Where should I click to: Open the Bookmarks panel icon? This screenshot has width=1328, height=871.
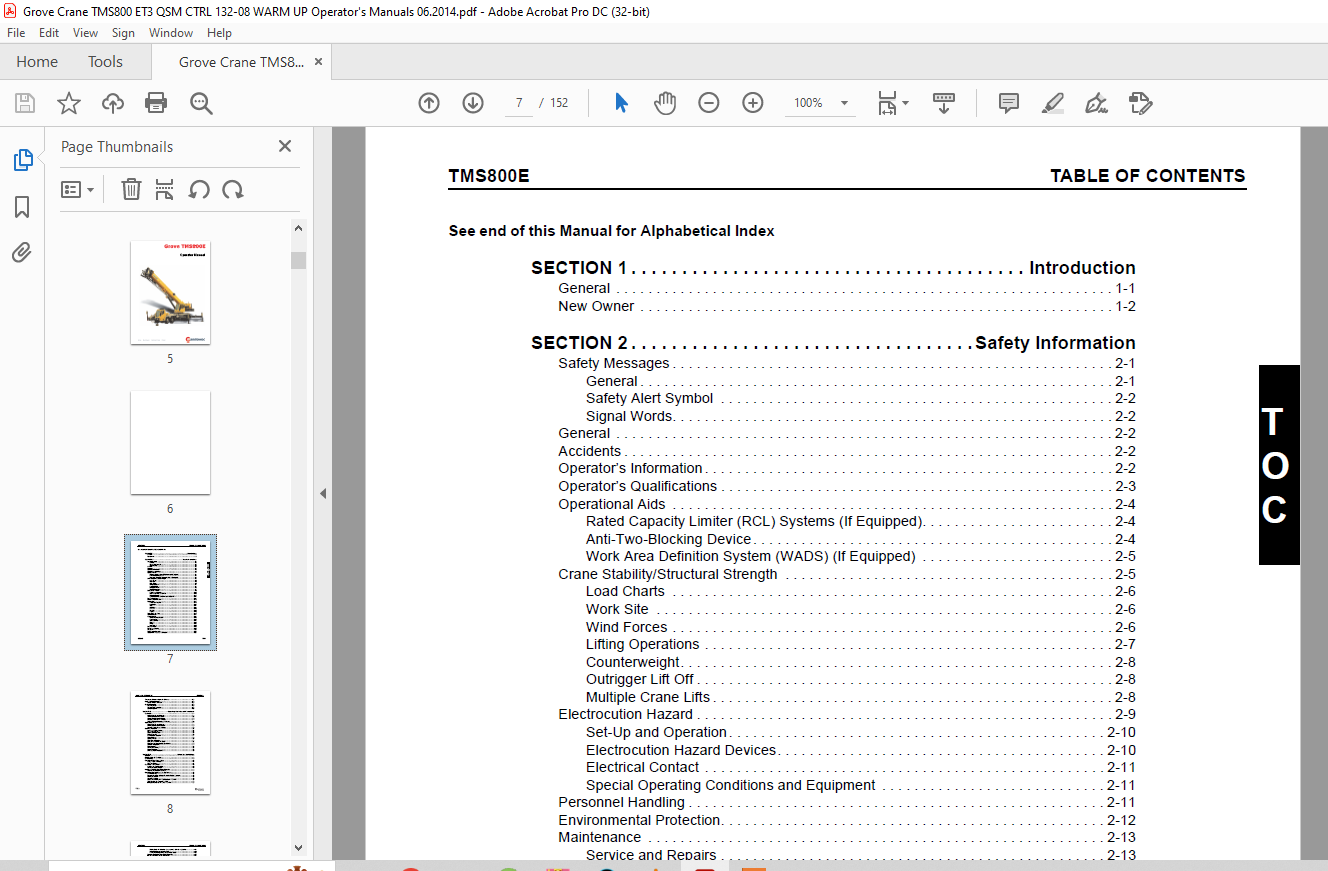click(22, 207)
